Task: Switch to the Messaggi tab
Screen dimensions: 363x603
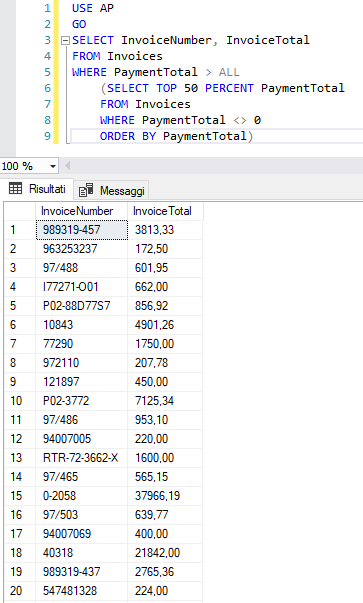Action: [x=111, y=190]
